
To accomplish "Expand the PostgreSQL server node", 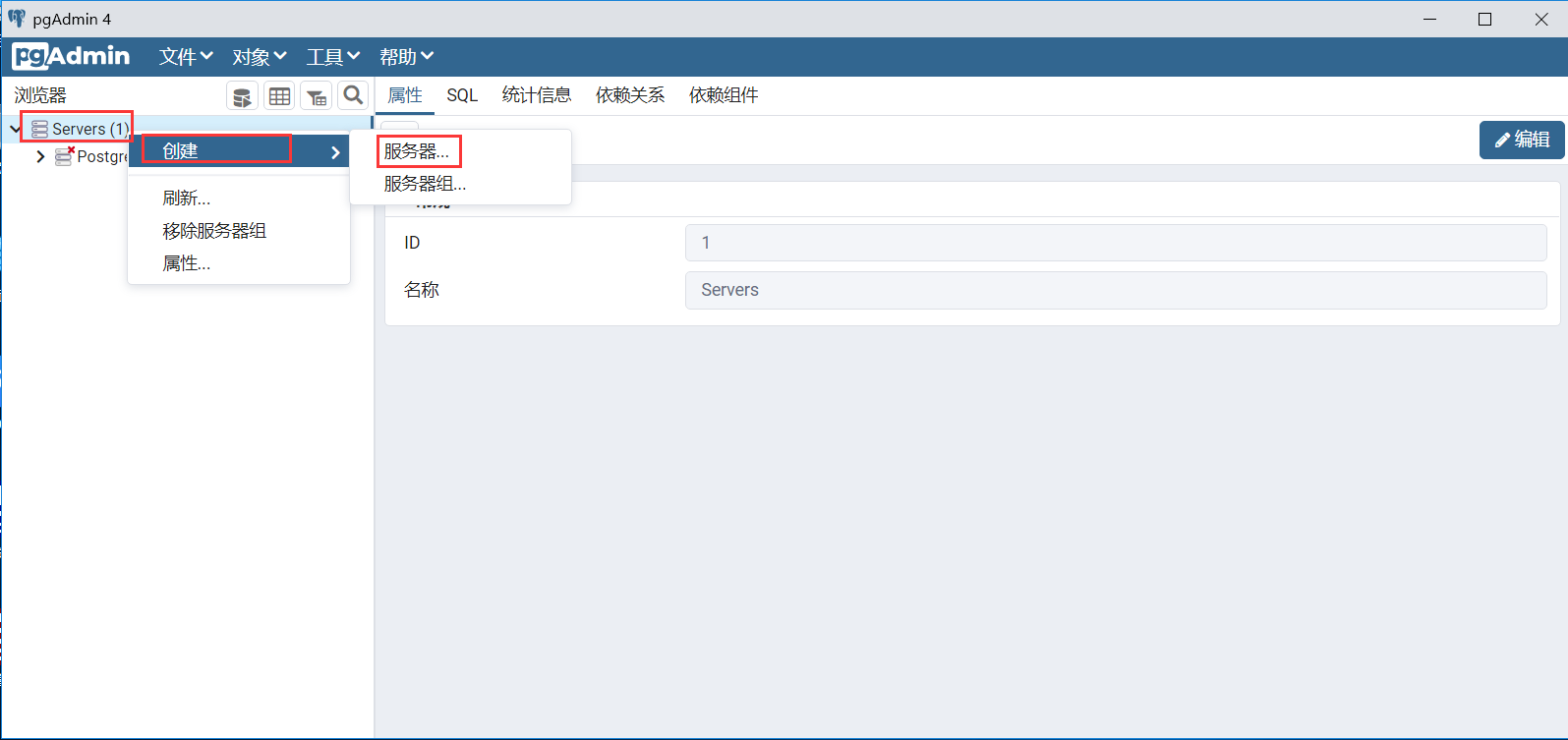I will pos(40,156).
